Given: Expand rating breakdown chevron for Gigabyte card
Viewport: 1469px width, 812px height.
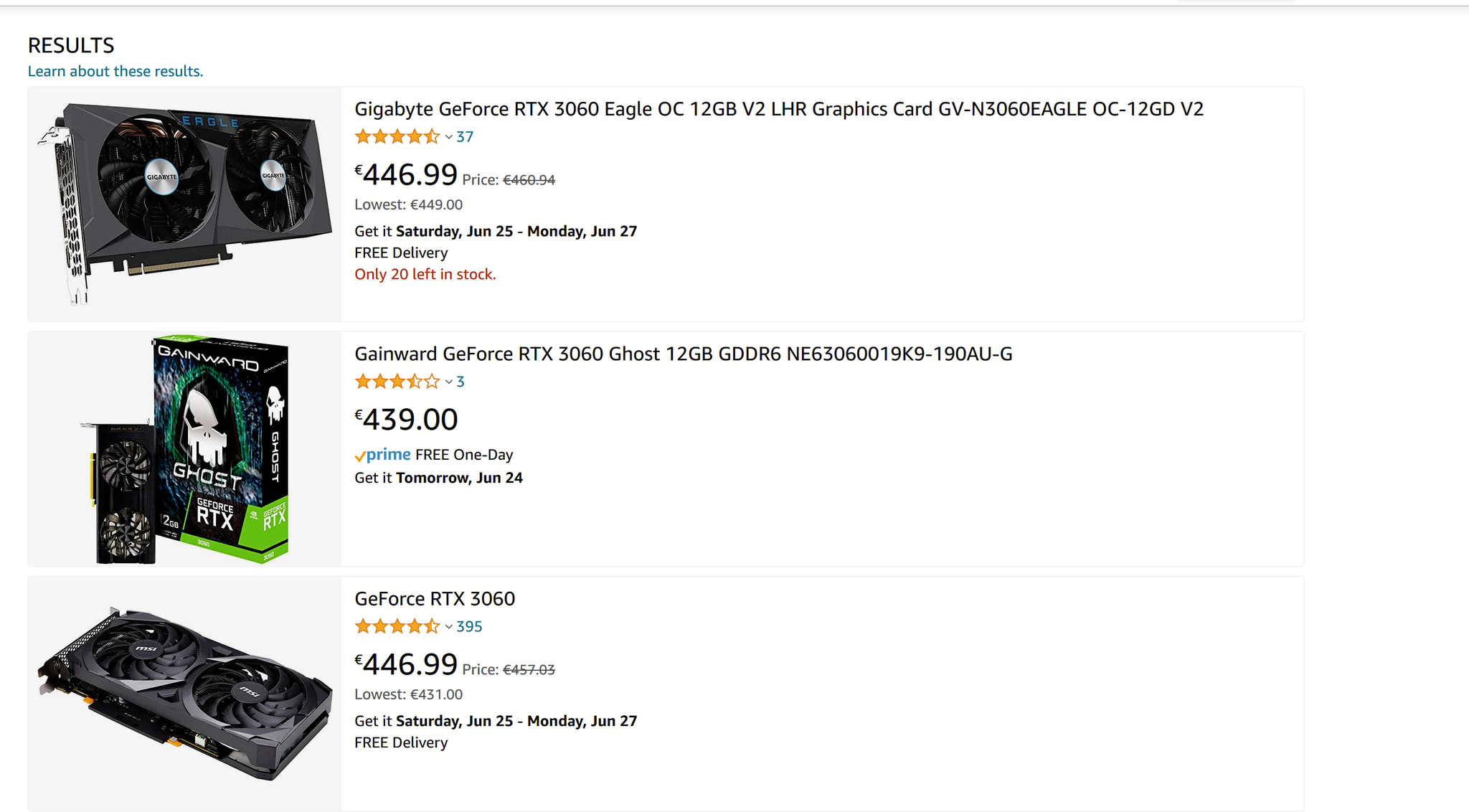Looking at the screenshot, I should coord(448,137).
